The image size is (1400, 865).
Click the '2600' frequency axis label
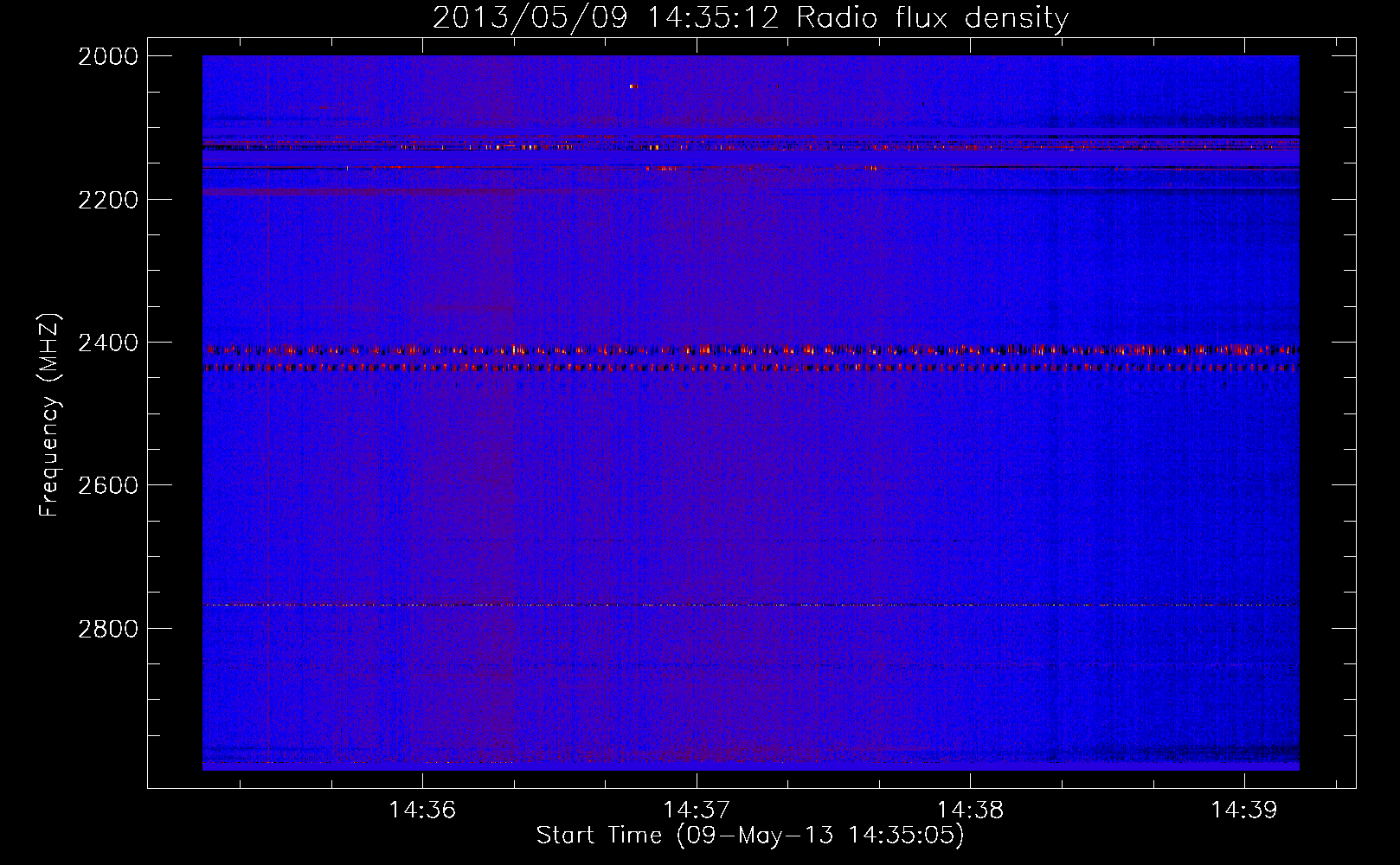pos(108,485)
